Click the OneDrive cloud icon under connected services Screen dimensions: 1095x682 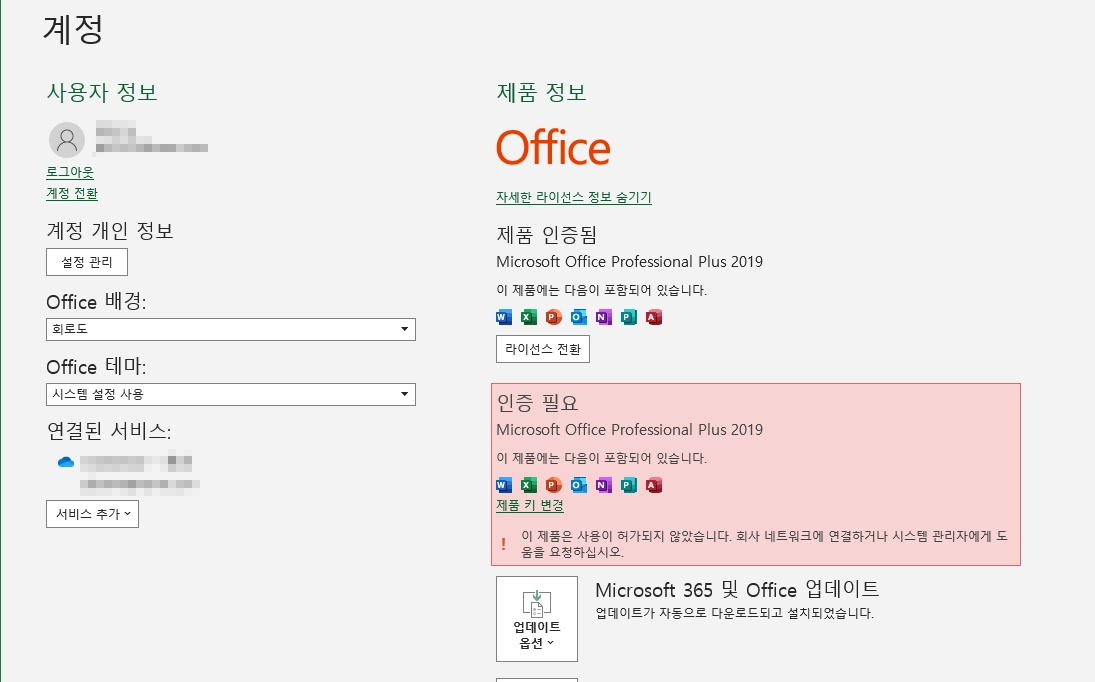coord(66,462)
